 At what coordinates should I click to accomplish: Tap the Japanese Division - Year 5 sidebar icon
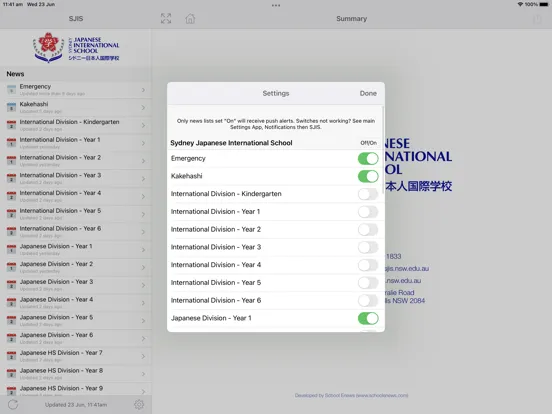point(12,320)
